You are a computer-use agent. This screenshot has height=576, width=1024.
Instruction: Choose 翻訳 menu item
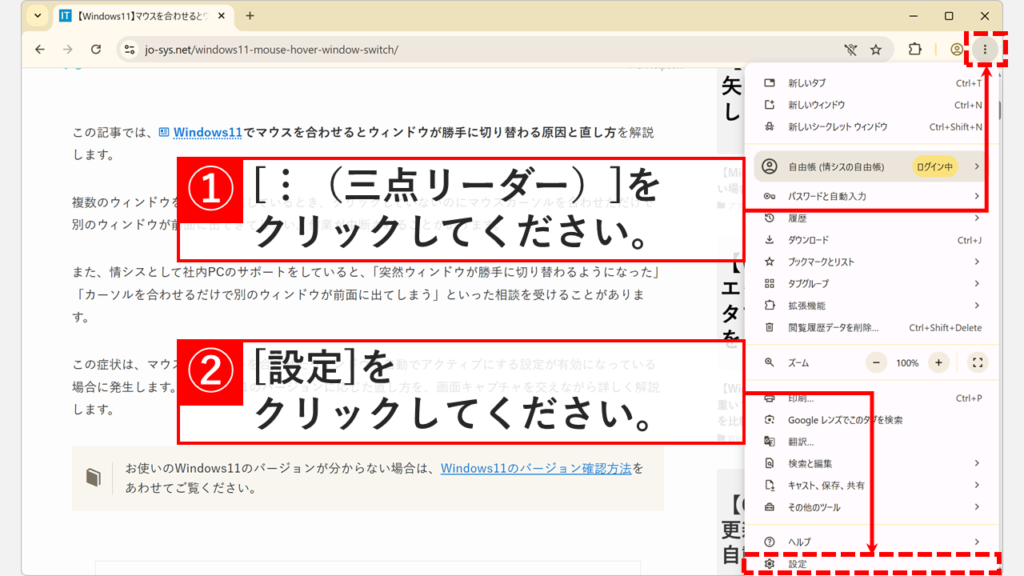click(x=873, y=441)
